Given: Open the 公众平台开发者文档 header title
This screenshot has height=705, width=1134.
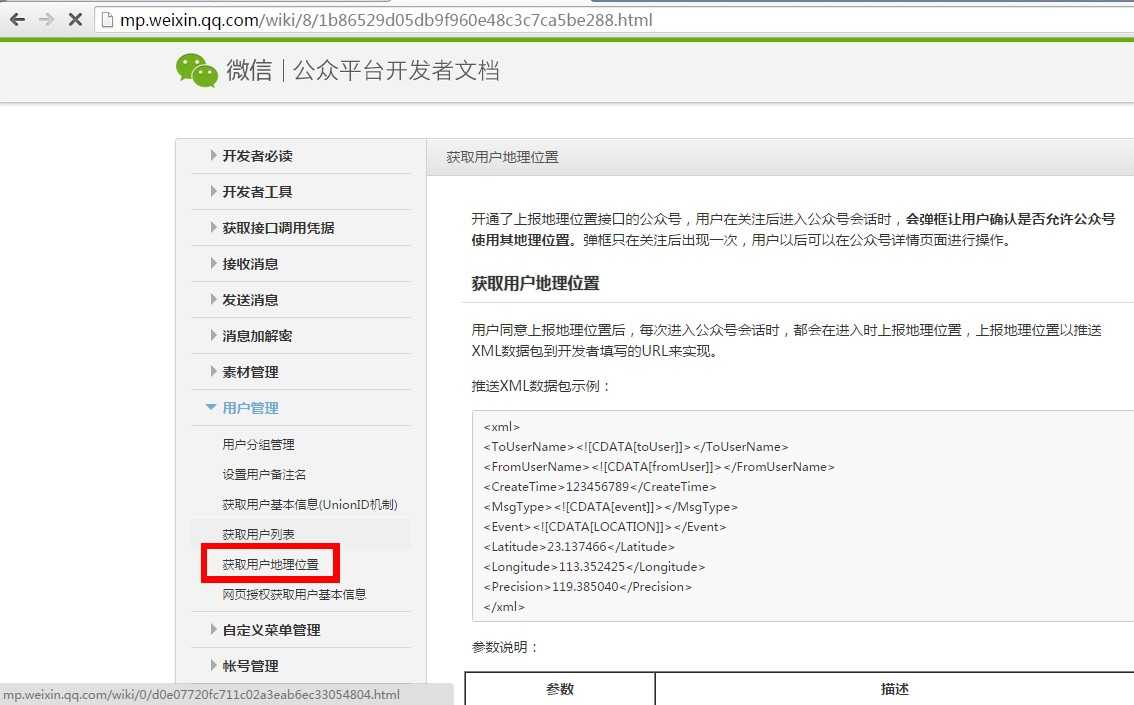Looking at the screenshot, I should (x=396, y=70).
